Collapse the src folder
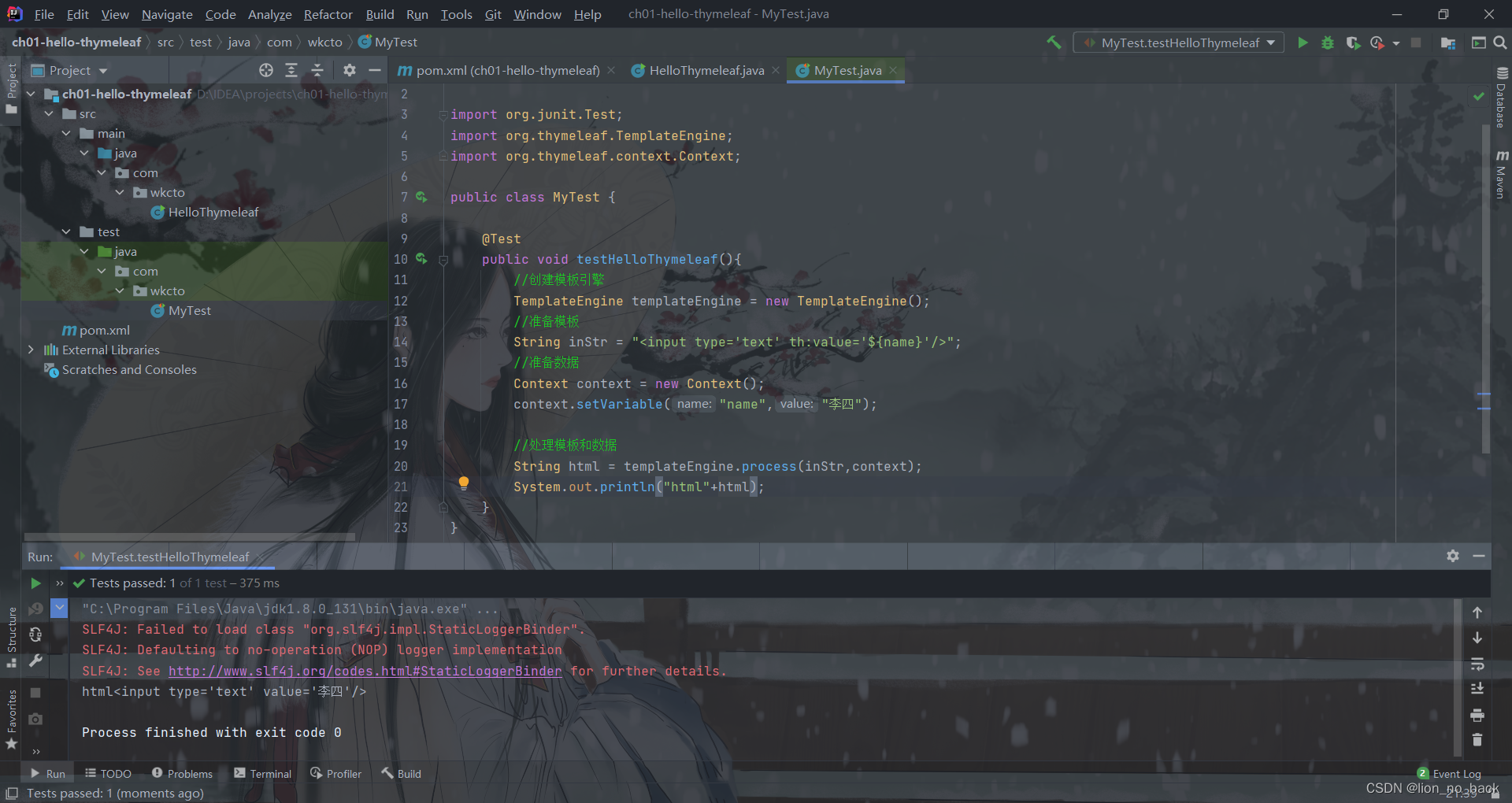This screenshot has width=1512, height=803. pos(49,113)
